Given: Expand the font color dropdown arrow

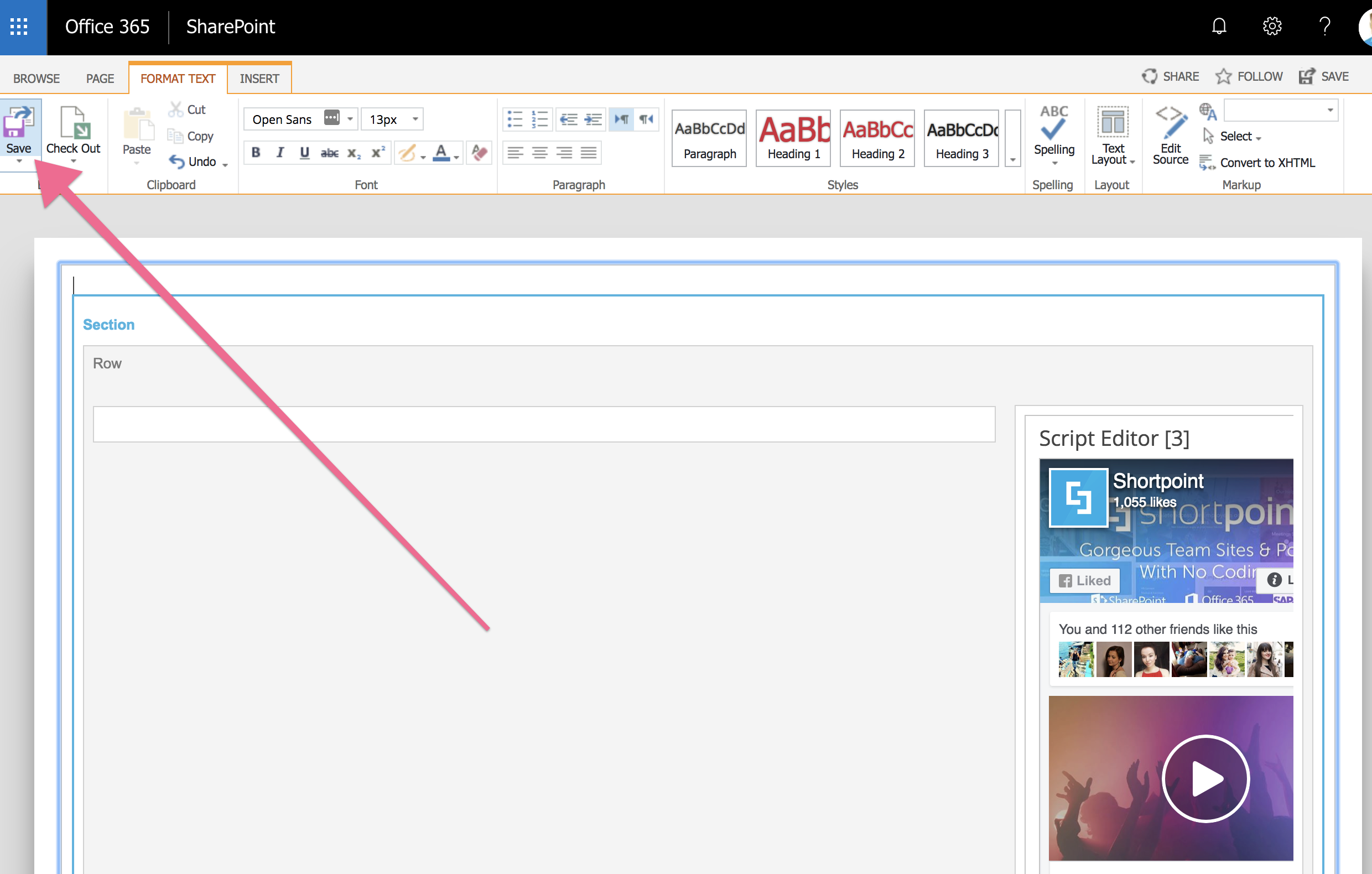Looking at the screenshot, I should [x=456, y=154].
